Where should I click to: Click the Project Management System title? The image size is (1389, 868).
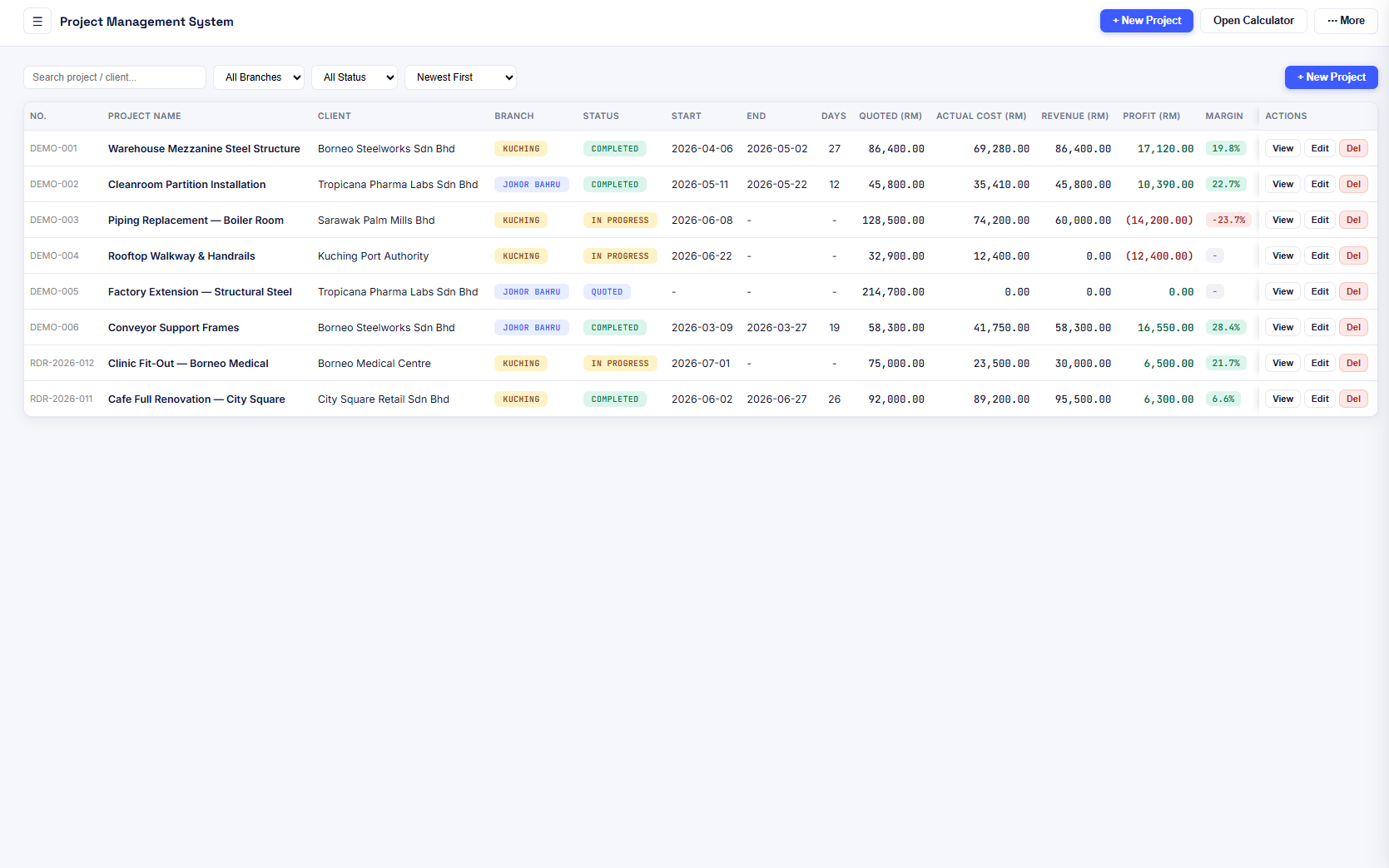146,22
